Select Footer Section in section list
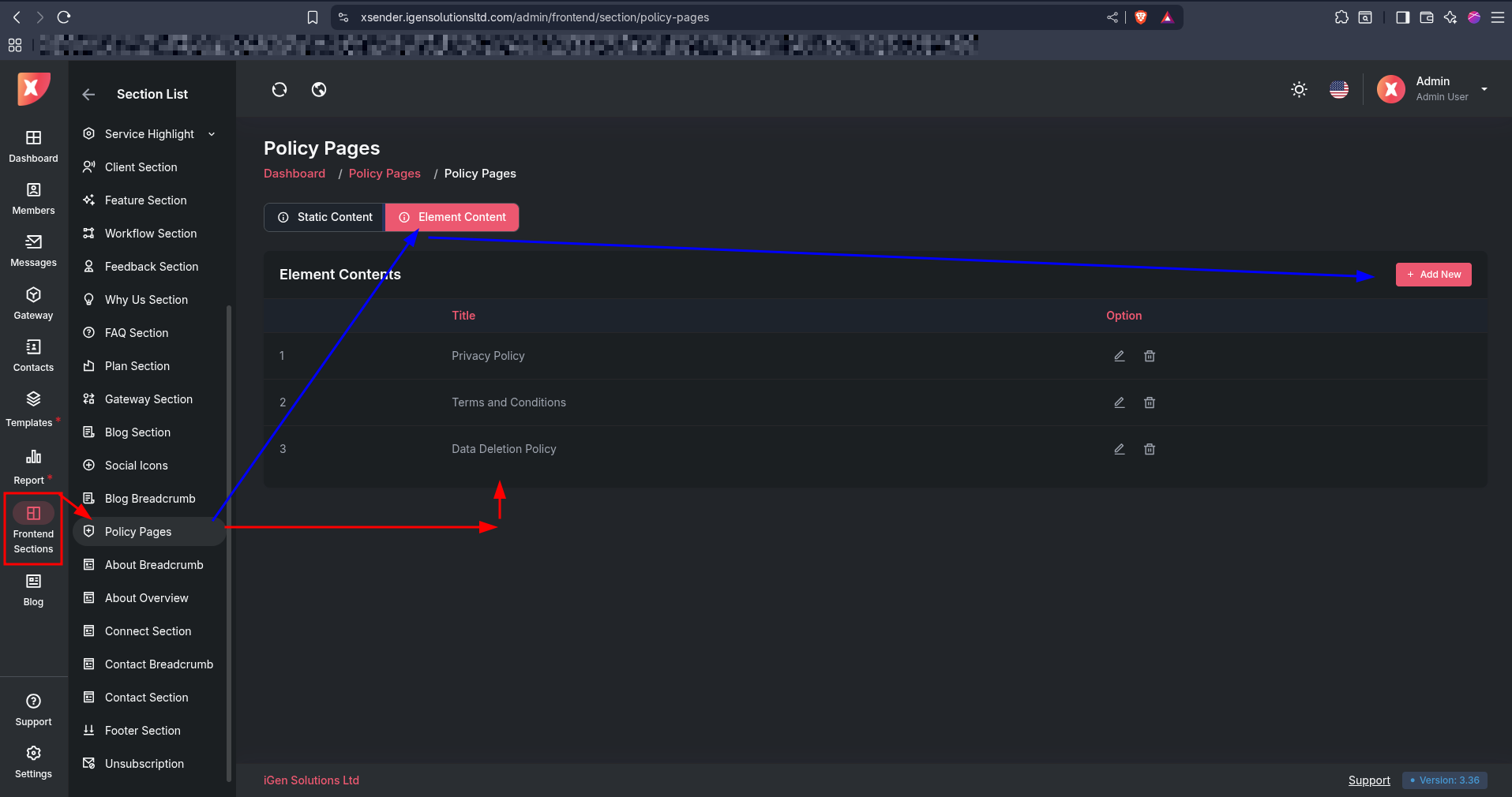Screen dimensions: 1512x797 (143, 731)
